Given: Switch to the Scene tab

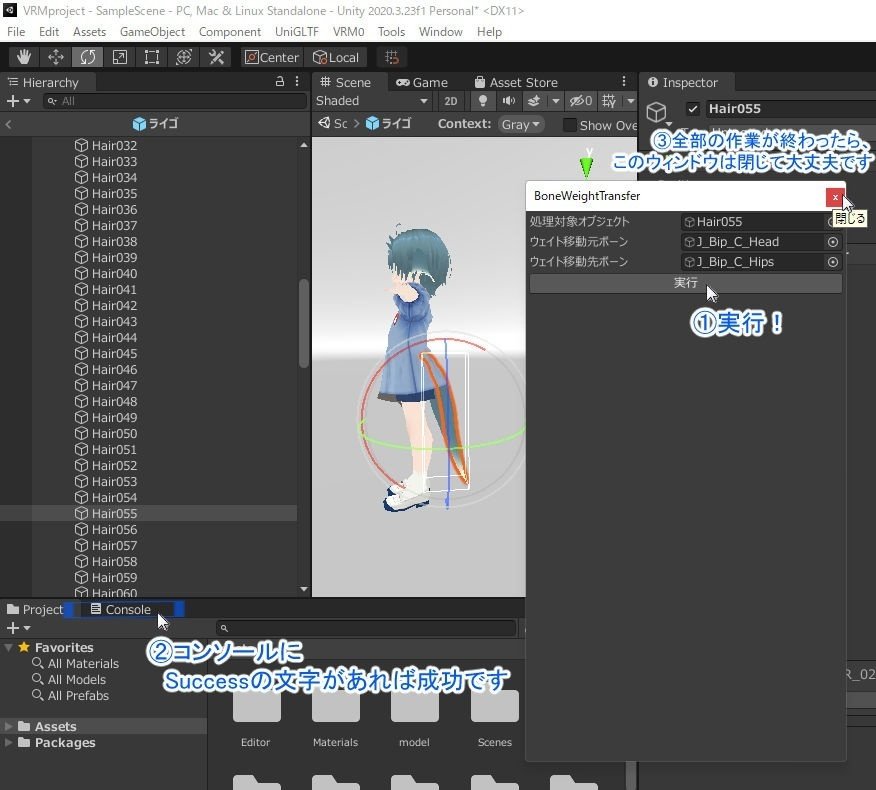Looking at the screenshot, I should pyautogui.click(x=346, y=82).
